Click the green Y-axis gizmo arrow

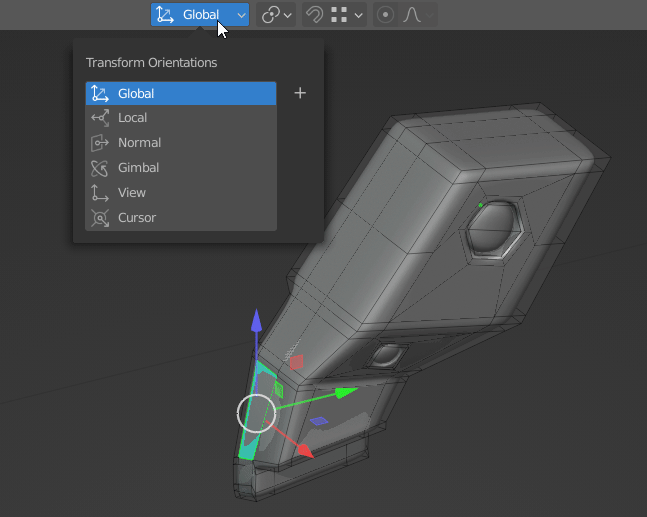coord(345,393)
